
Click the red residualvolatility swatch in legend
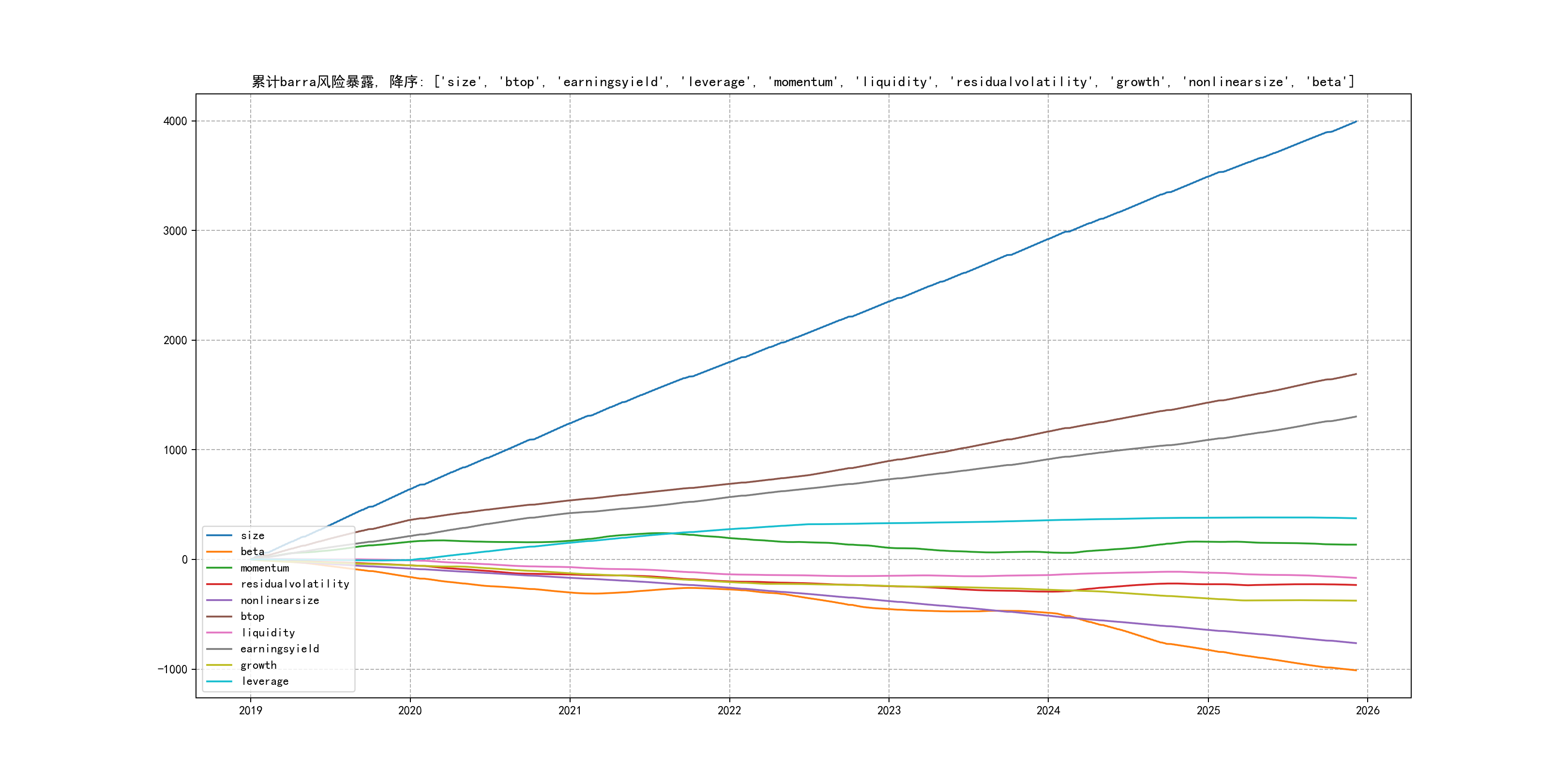tap(219, 584)
